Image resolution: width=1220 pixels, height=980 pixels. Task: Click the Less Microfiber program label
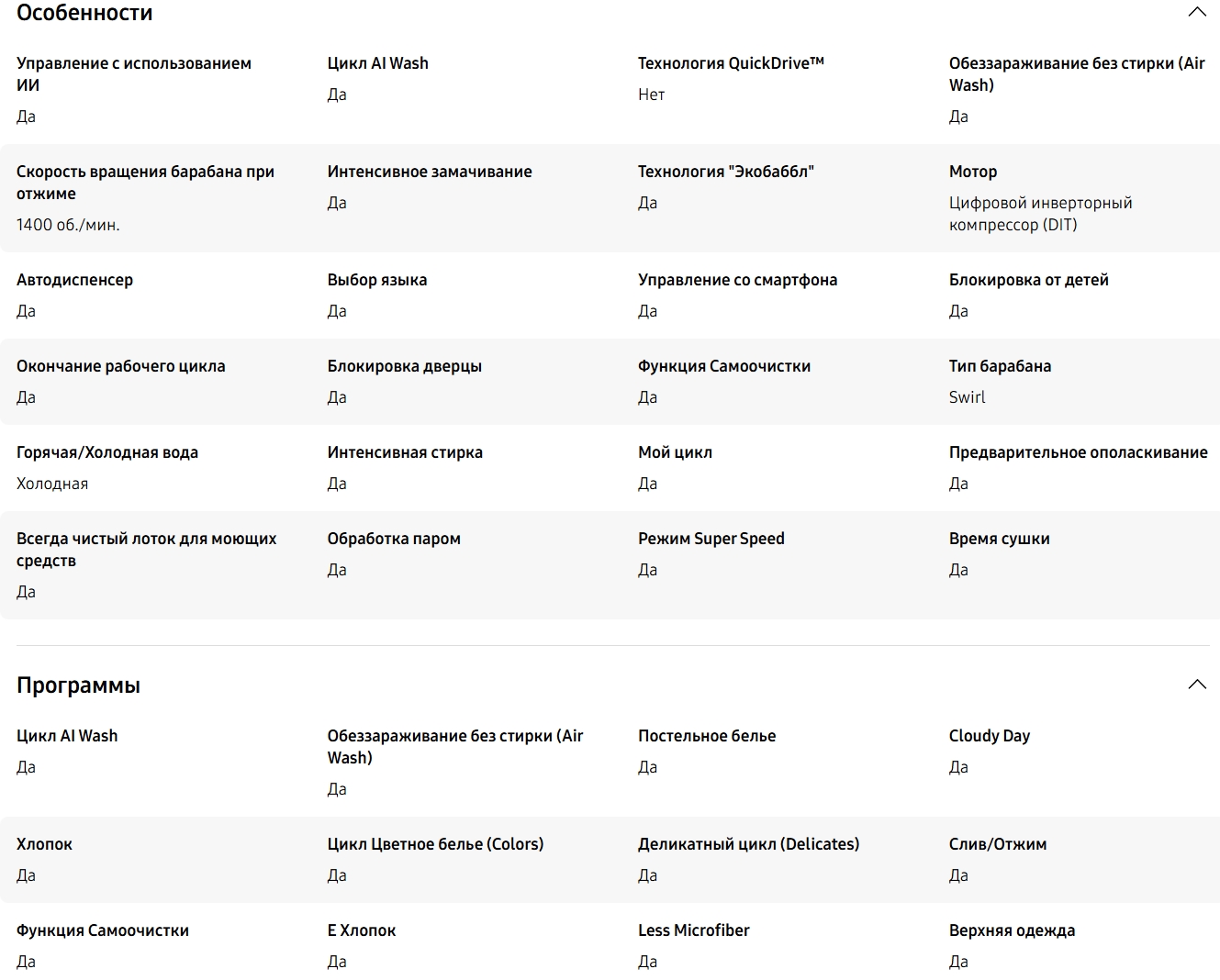(693, 930)
